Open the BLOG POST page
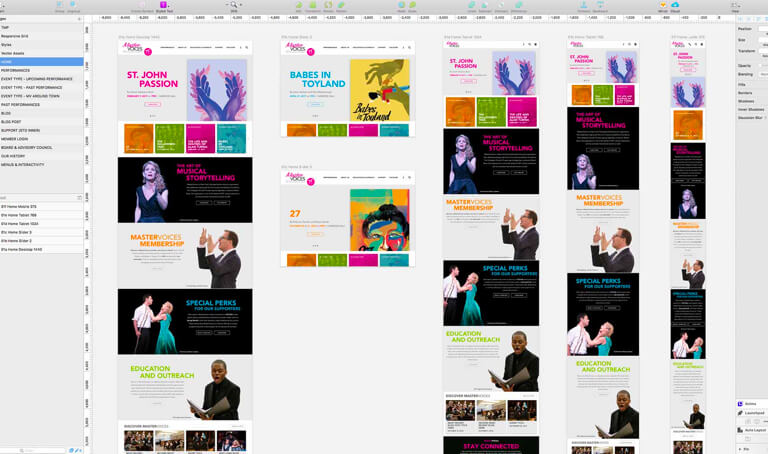Image resolution: width=768 pixels, height=454 pixels. point(42,122)
